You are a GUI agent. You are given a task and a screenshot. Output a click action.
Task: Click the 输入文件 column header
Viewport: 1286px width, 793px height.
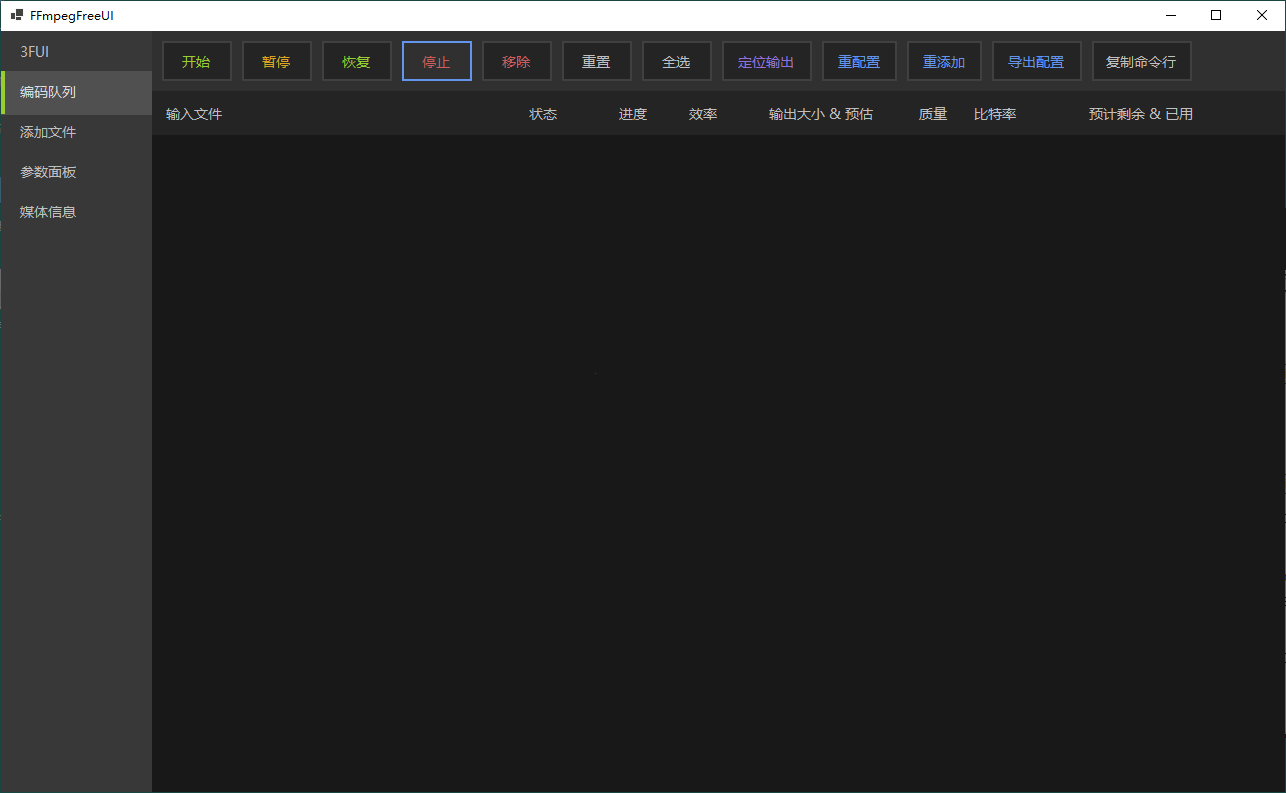click(194, 114)
